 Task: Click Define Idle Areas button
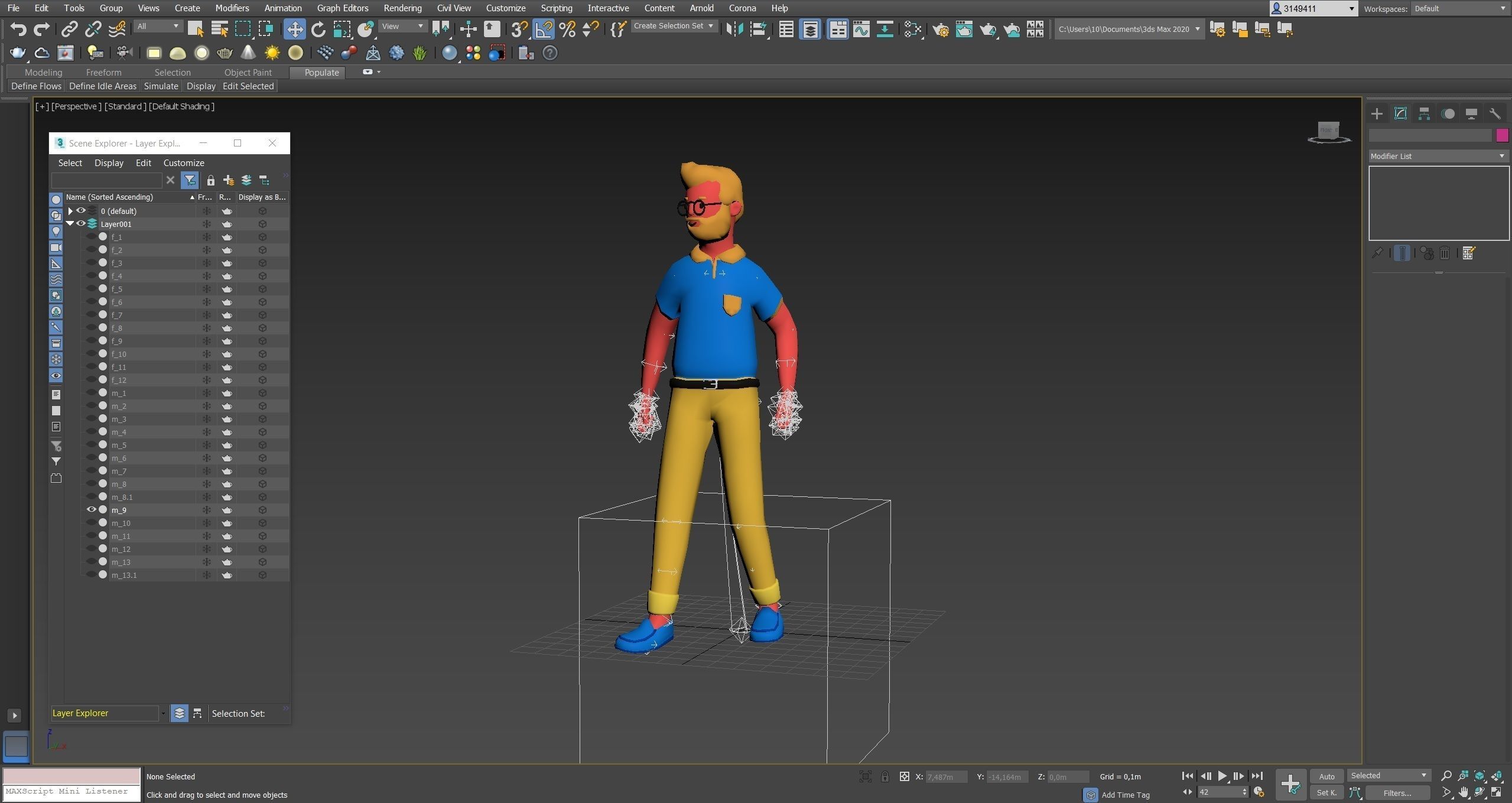103,86
